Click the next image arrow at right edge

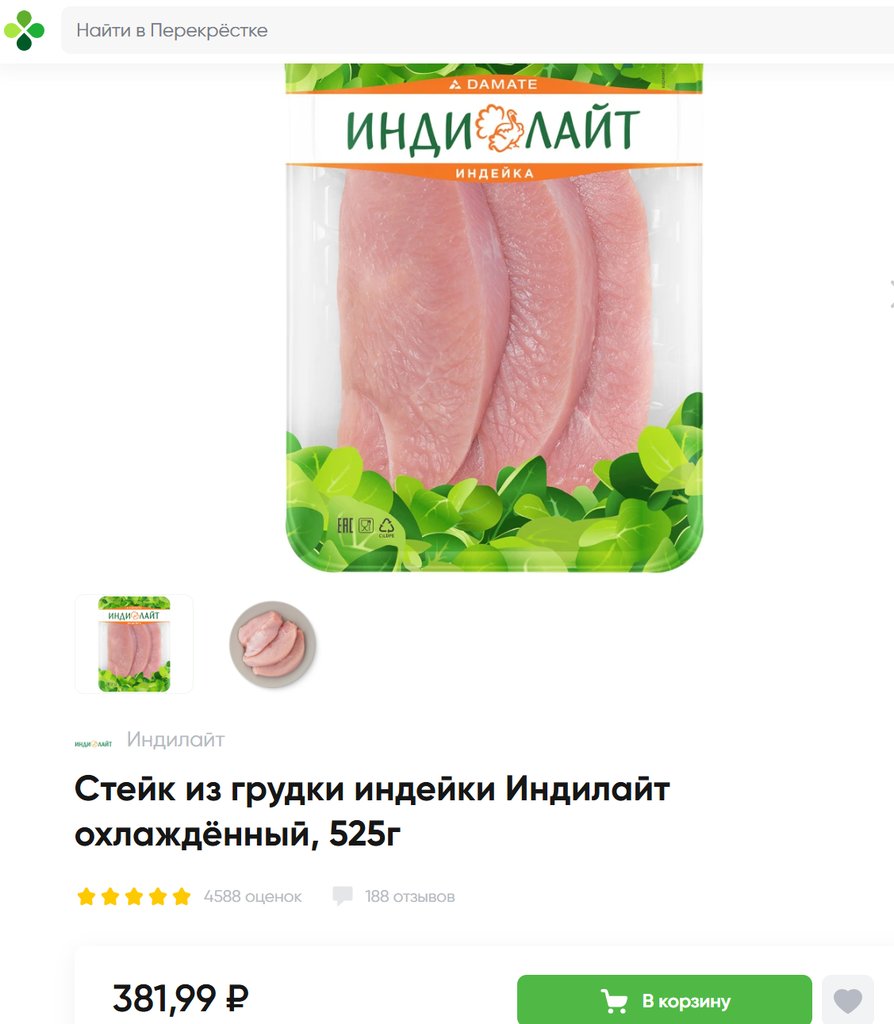click(x=891, y=293)
